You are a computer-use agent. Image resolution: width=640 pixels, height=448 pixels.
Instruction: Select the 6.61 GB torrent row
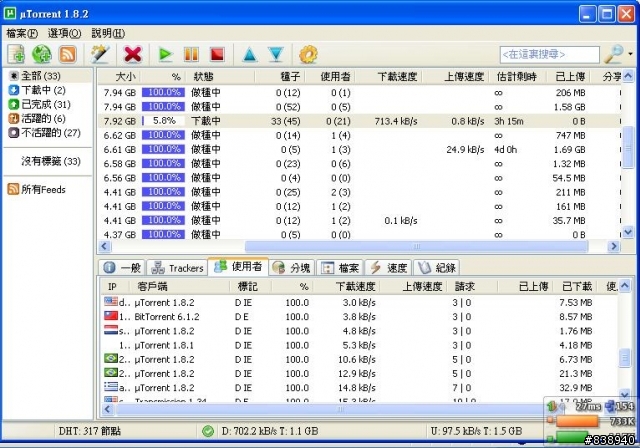click(359, 149)
